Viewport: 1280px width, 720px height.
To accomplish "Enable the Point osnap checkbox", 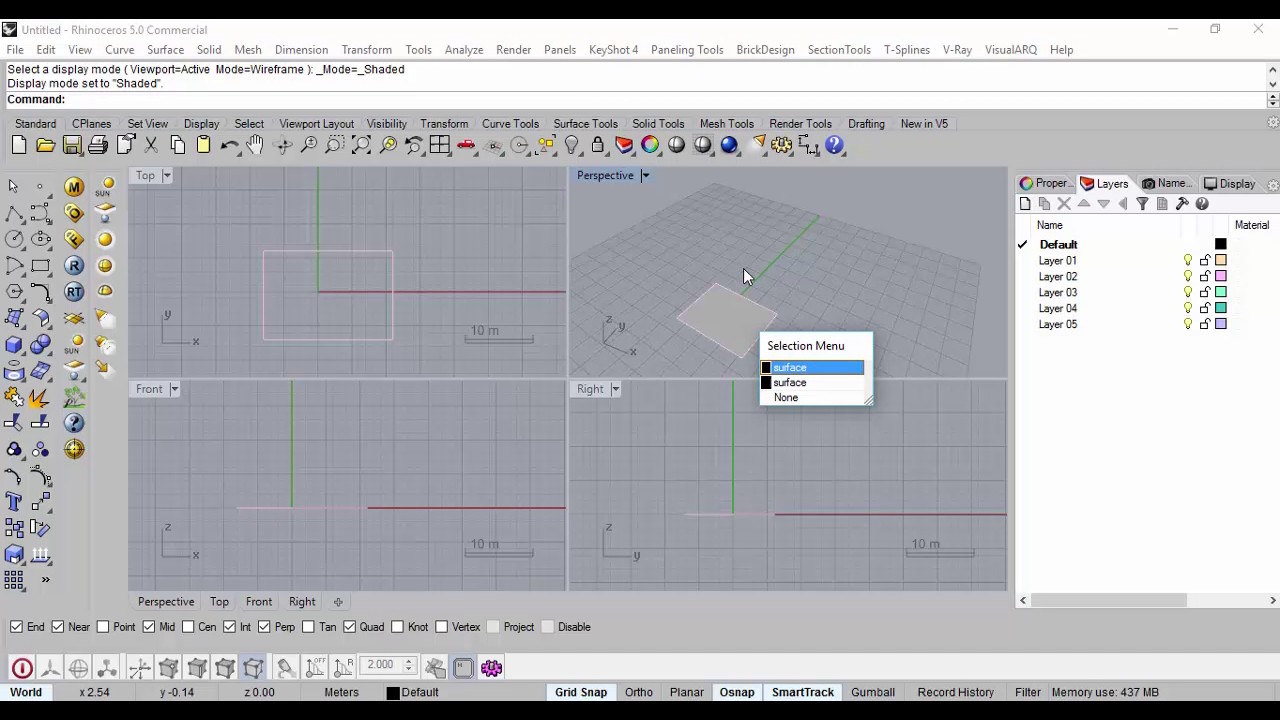I will tap(104, 627).
